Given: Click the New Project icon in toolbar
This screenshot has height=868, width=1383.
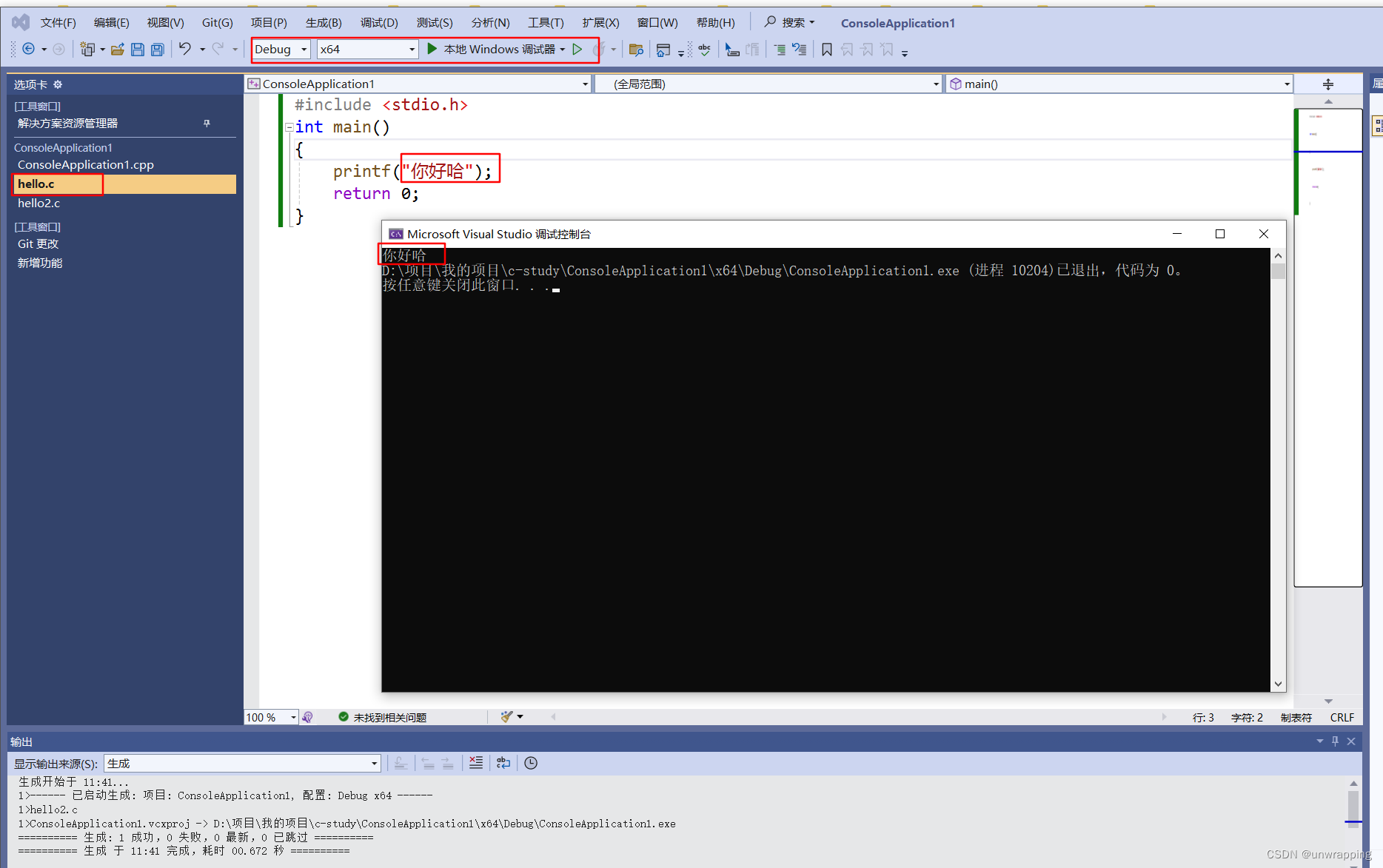Looking at the screenshot, I should click(x=87, y=49).
